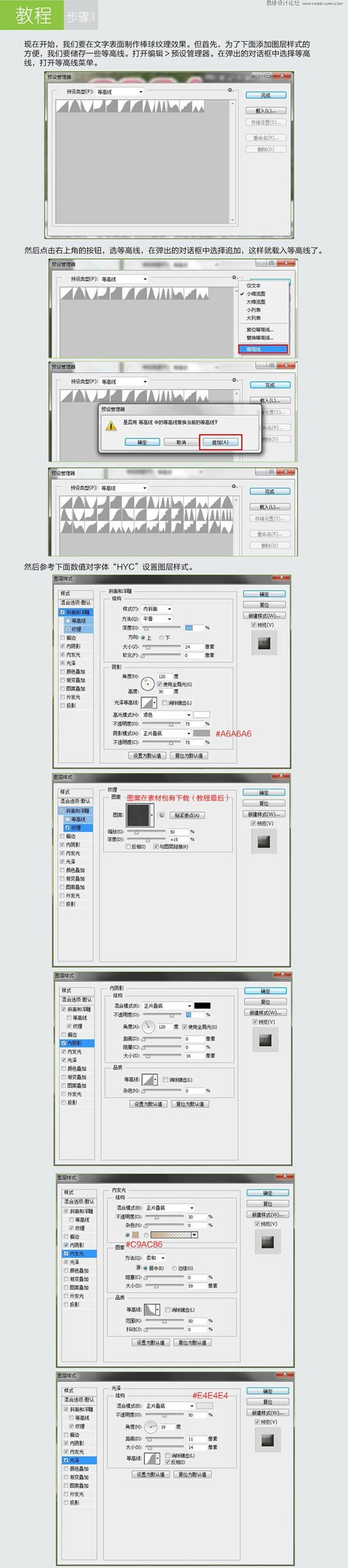Open the contour thumbnail in the 光泽 dialog
348x1568 pixels.
(x=151, y=1458)
